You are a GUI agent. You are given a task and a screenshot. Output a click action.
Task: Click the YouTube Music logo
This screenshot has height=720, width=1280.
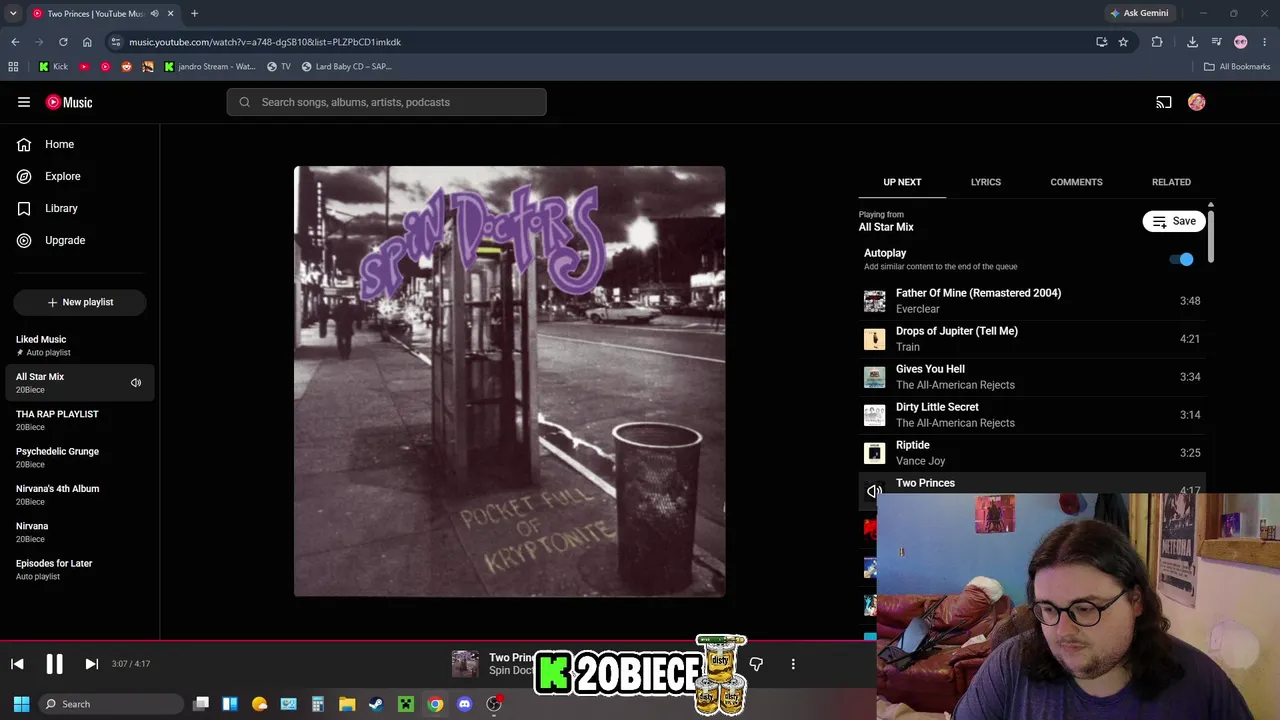[69, 102]
